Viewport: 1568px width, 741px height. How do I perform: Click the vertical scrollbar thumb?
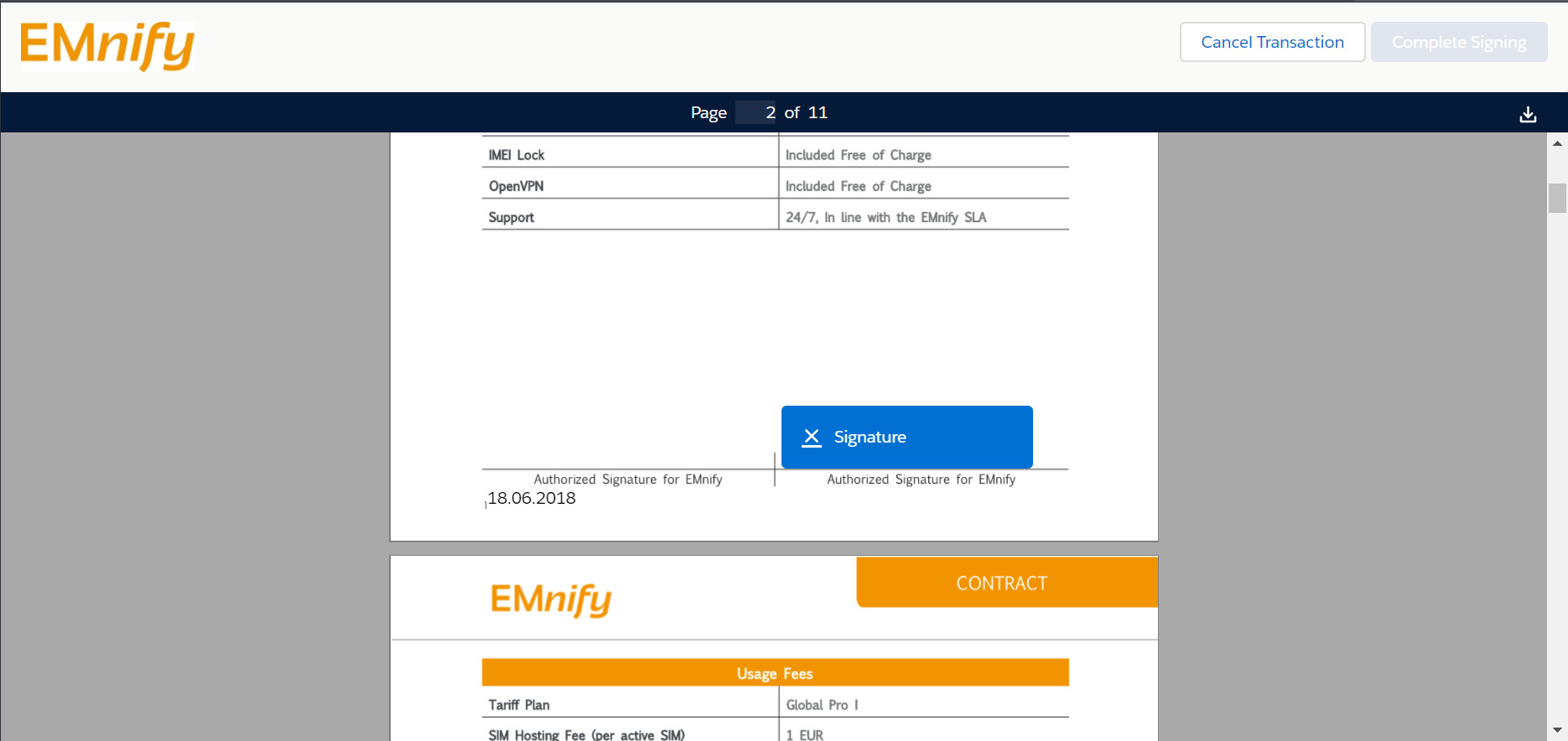tap(1557, 199)
